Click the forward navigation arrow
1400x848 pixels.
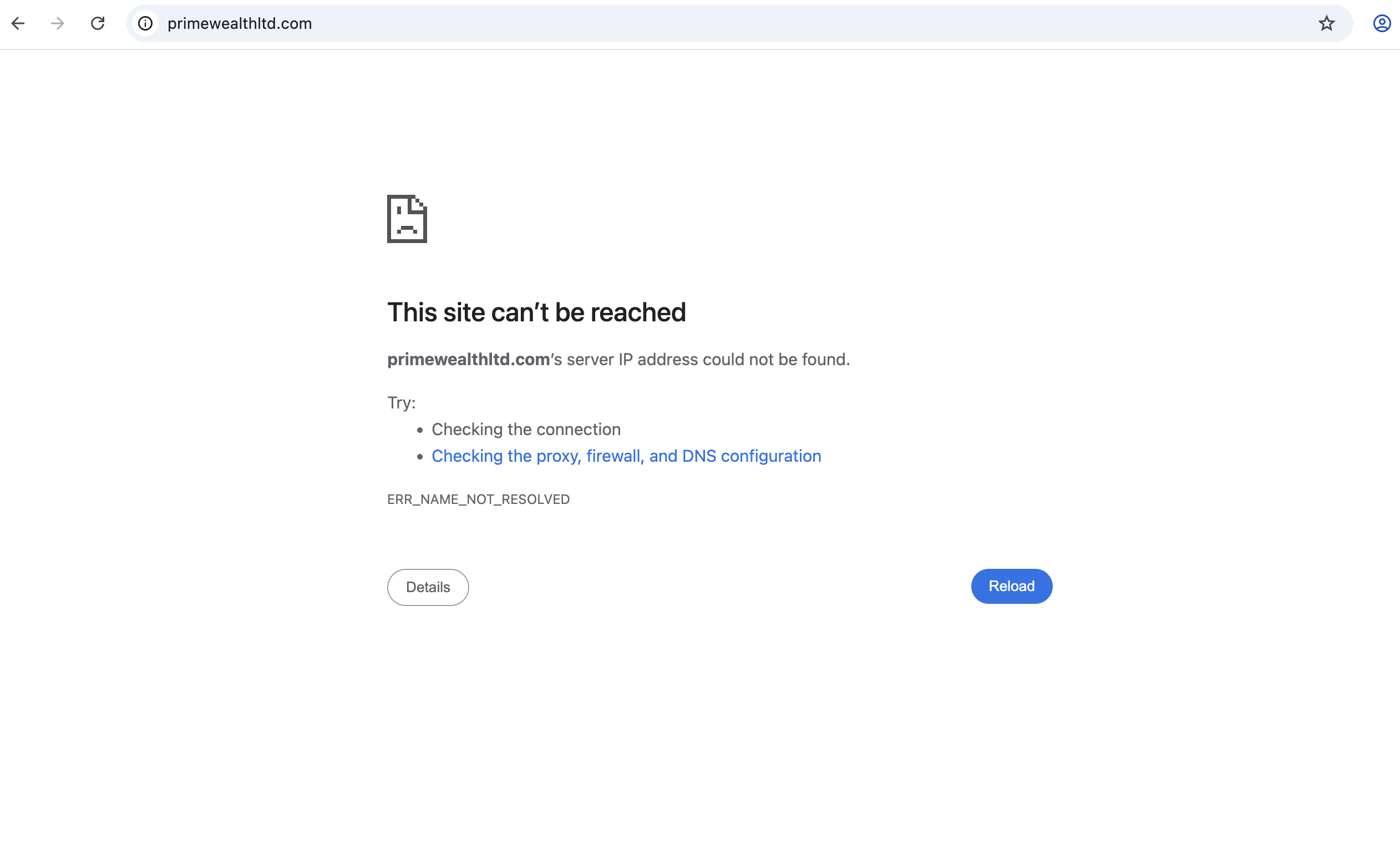[x=57, y=23]
